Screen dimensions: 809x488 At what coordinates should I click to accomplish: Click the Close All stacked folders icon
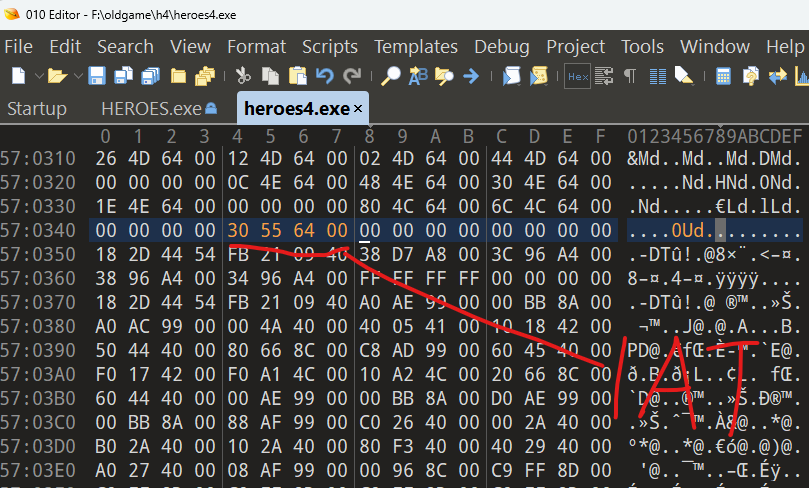(205, 76)
